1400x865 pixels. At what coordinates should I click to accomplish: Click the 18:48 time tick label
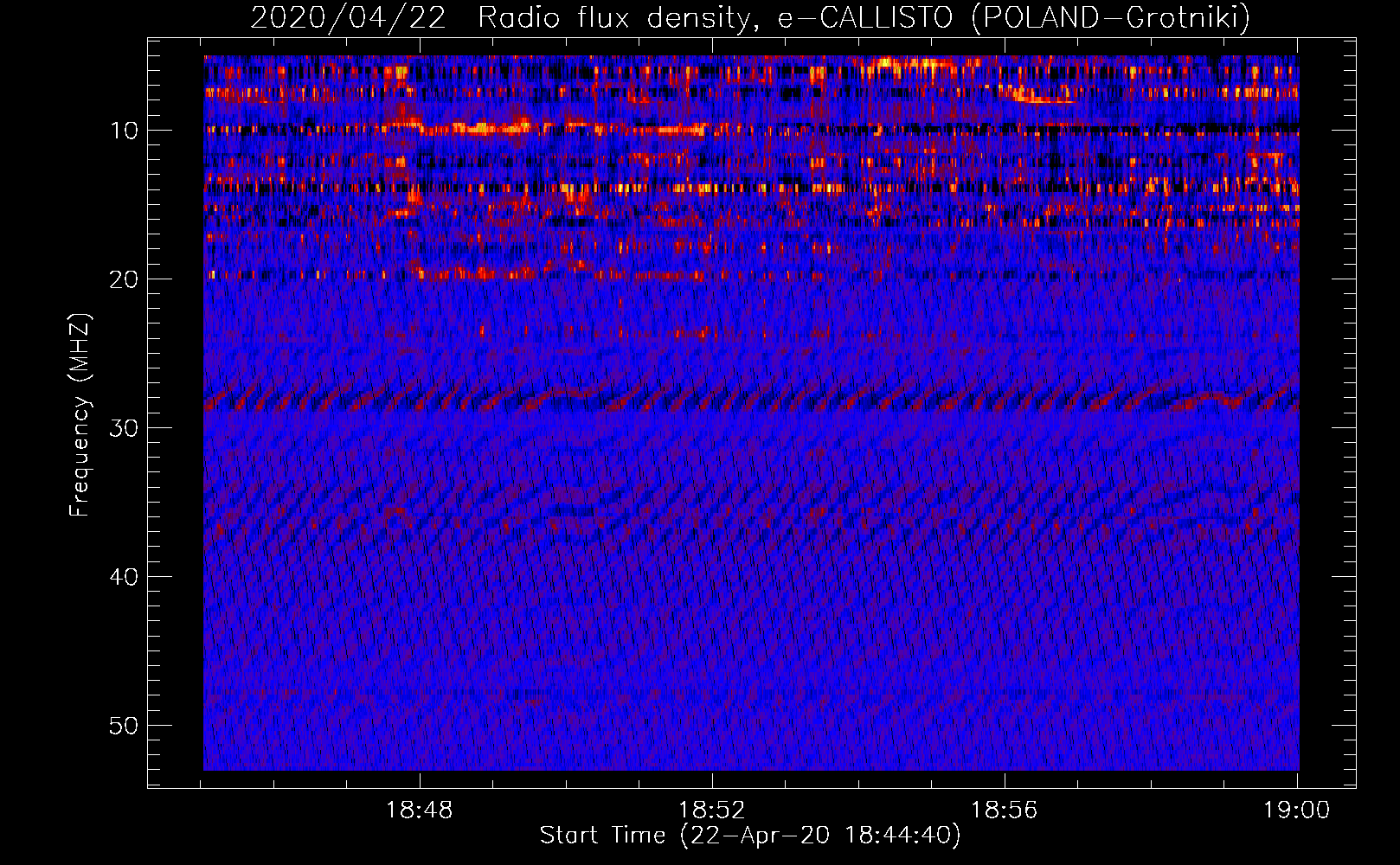click(420, 811)
